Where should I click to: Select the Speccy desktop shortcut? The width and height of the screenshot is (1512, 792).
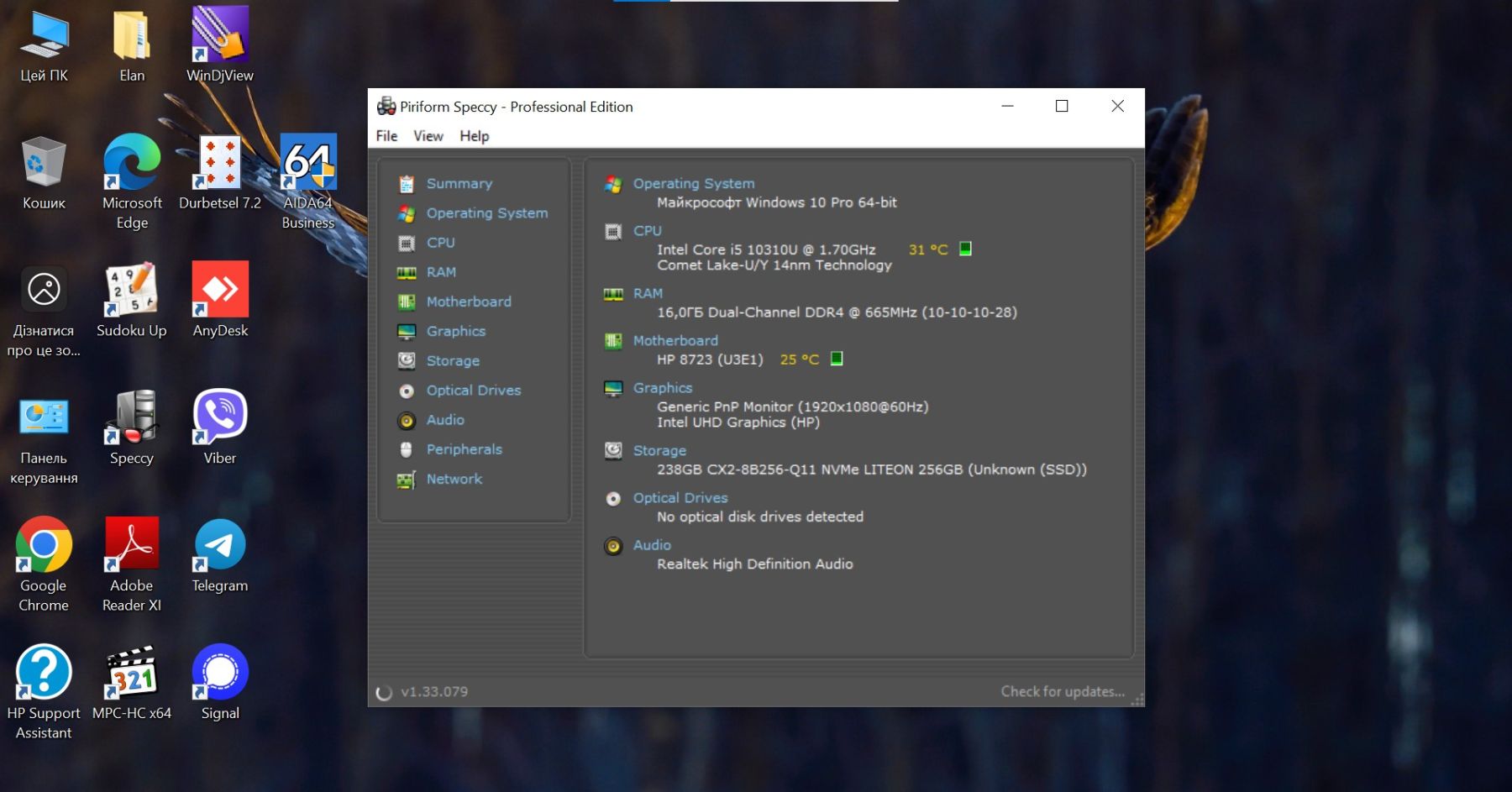(x=132, y=429)
